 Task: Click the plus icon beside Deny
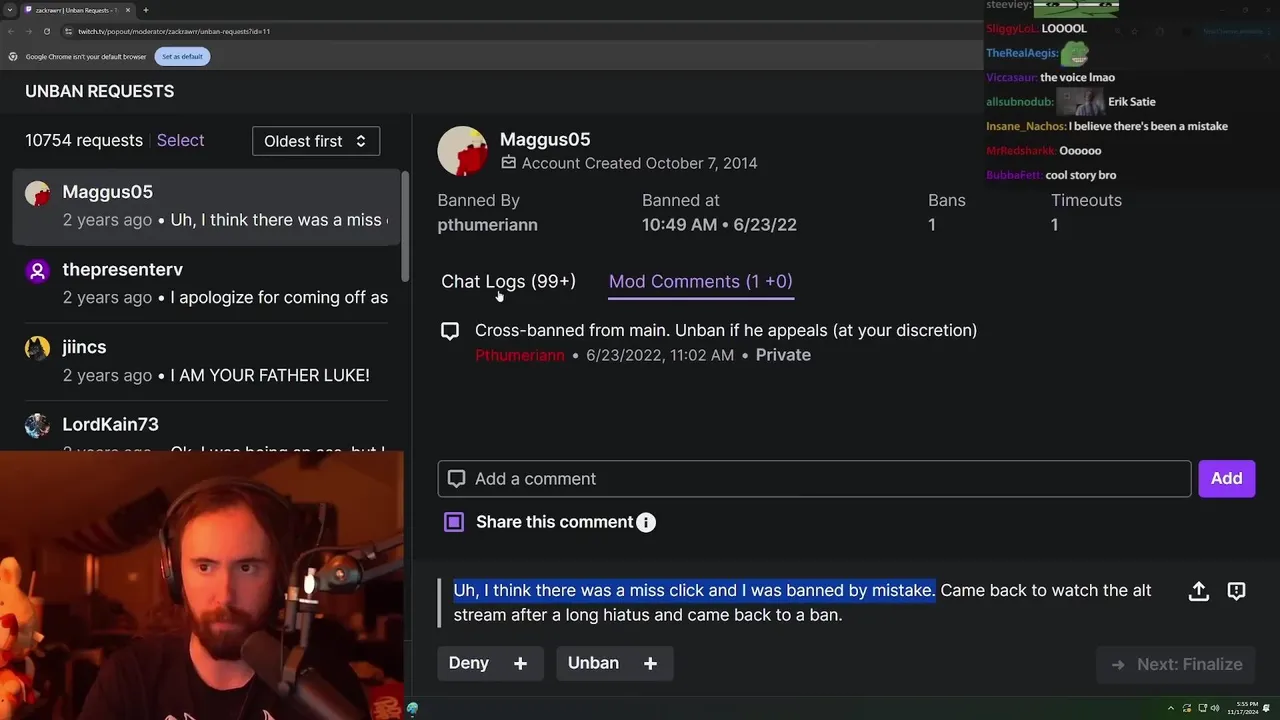coord(520,663)
